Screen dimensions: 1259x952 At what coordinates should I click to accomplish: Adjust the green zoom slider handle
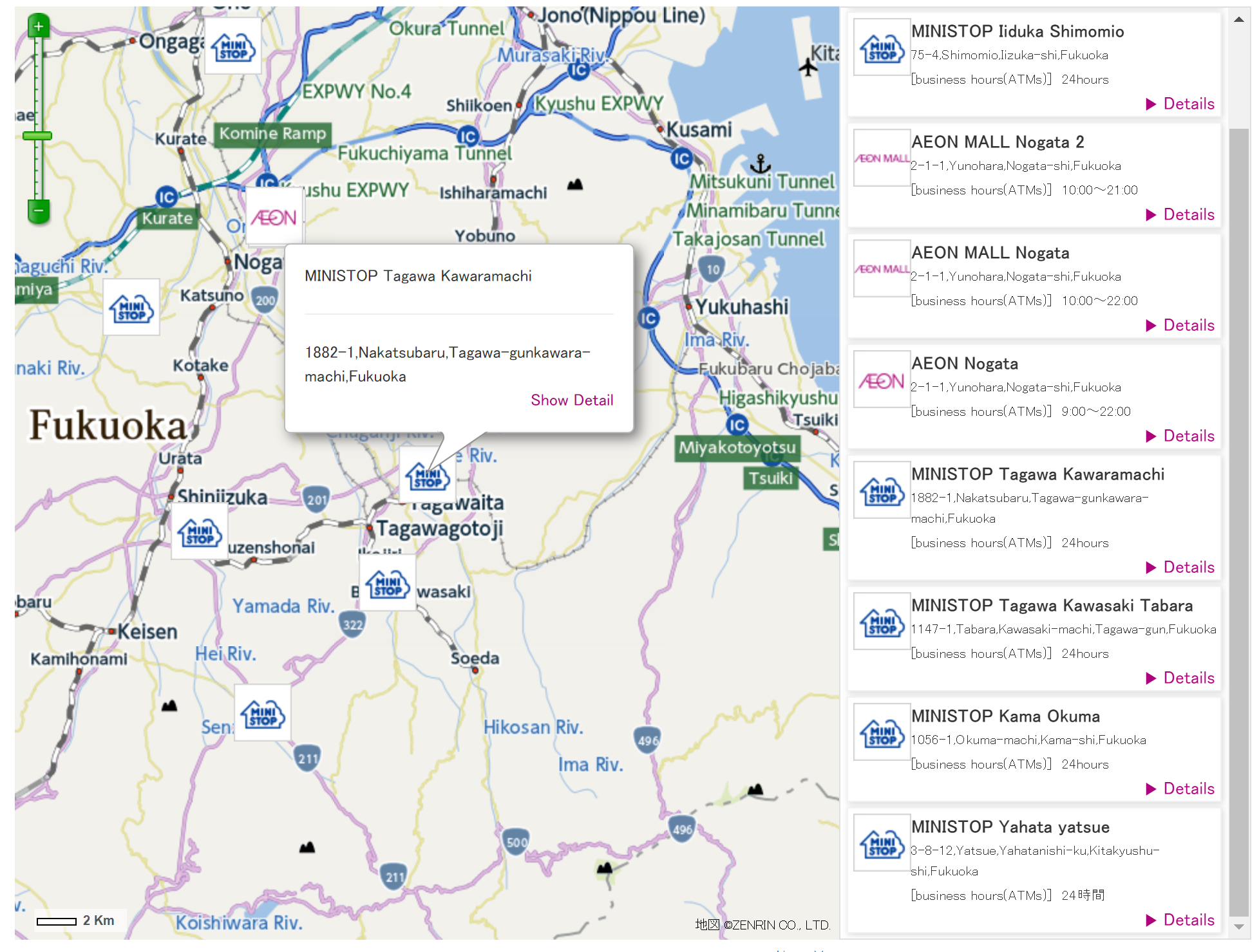37,136
